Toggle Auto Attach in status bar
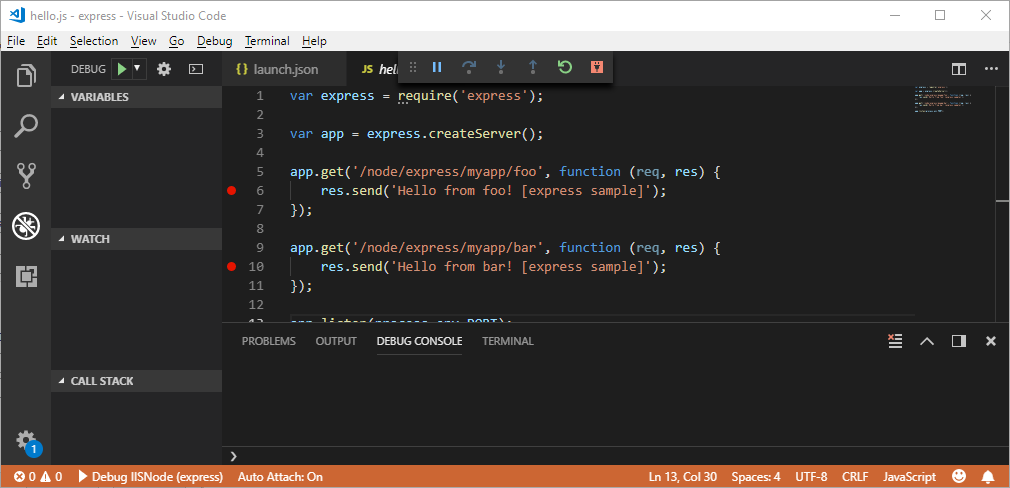1010x488 pixels. [280, 477]
